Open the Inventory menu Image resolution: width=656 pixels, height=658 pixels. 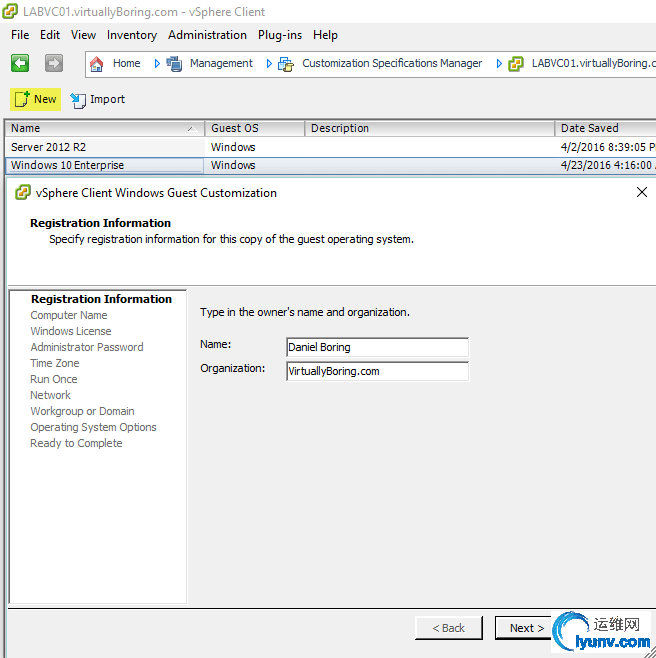(x=132, y=35)
